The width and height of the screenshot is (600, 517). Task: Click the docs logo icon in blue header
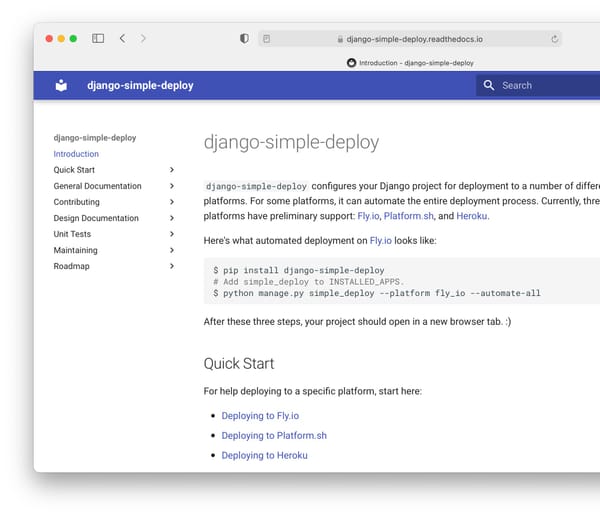pyautogui.click(x=61, y=85)
